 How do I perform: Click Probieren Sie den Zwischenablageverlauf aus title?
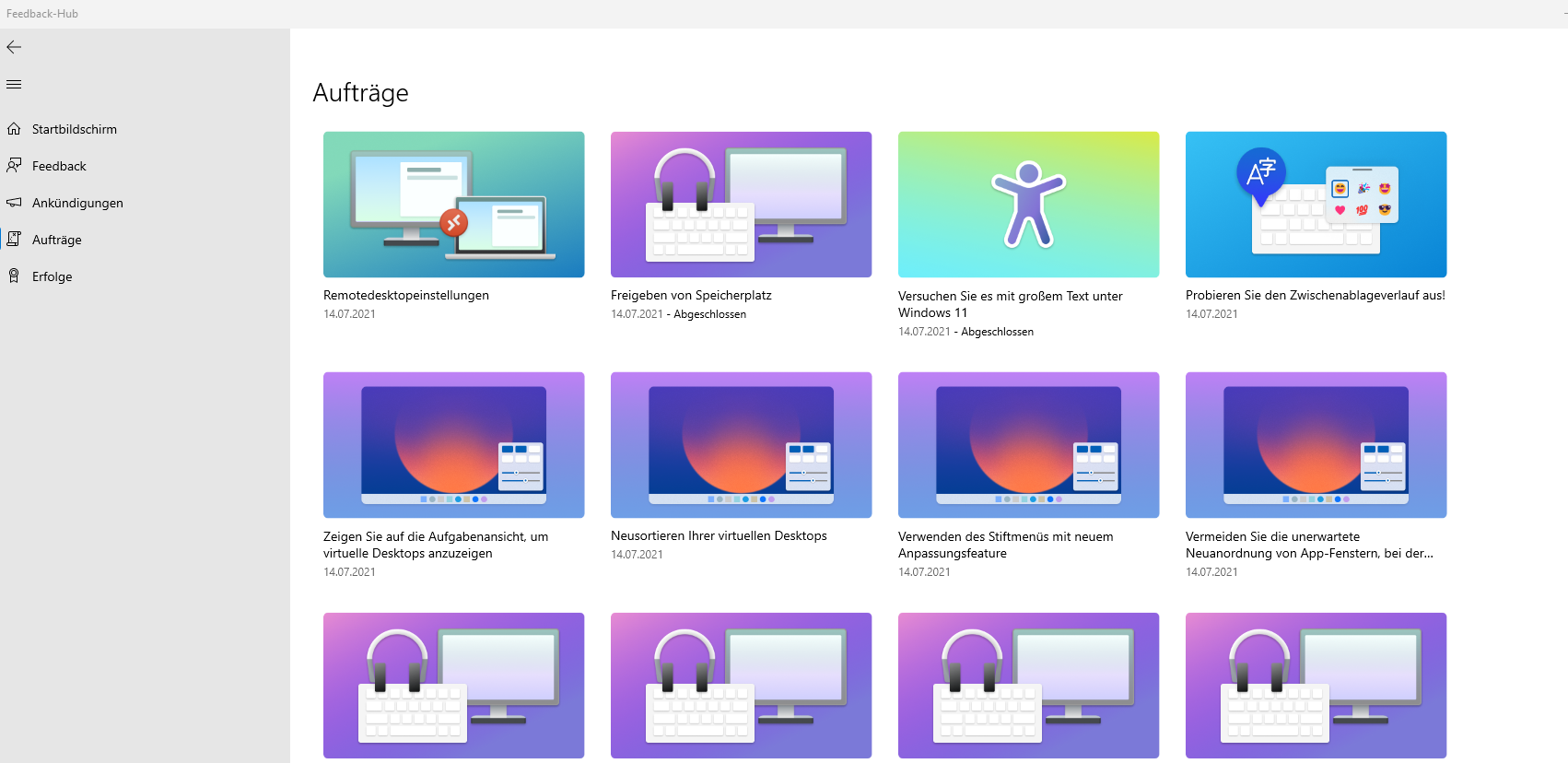pyautogui.click(x=1316, y=296)
